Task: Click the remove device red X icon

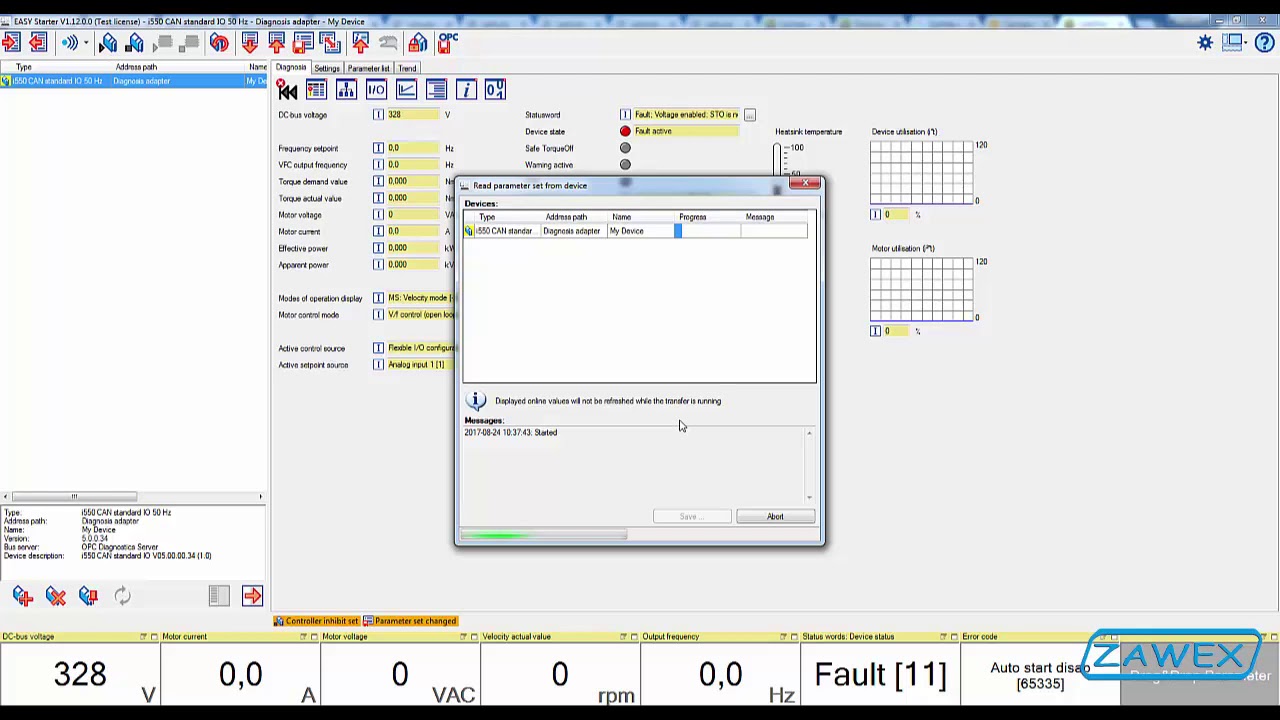Action: click(56, 596)
